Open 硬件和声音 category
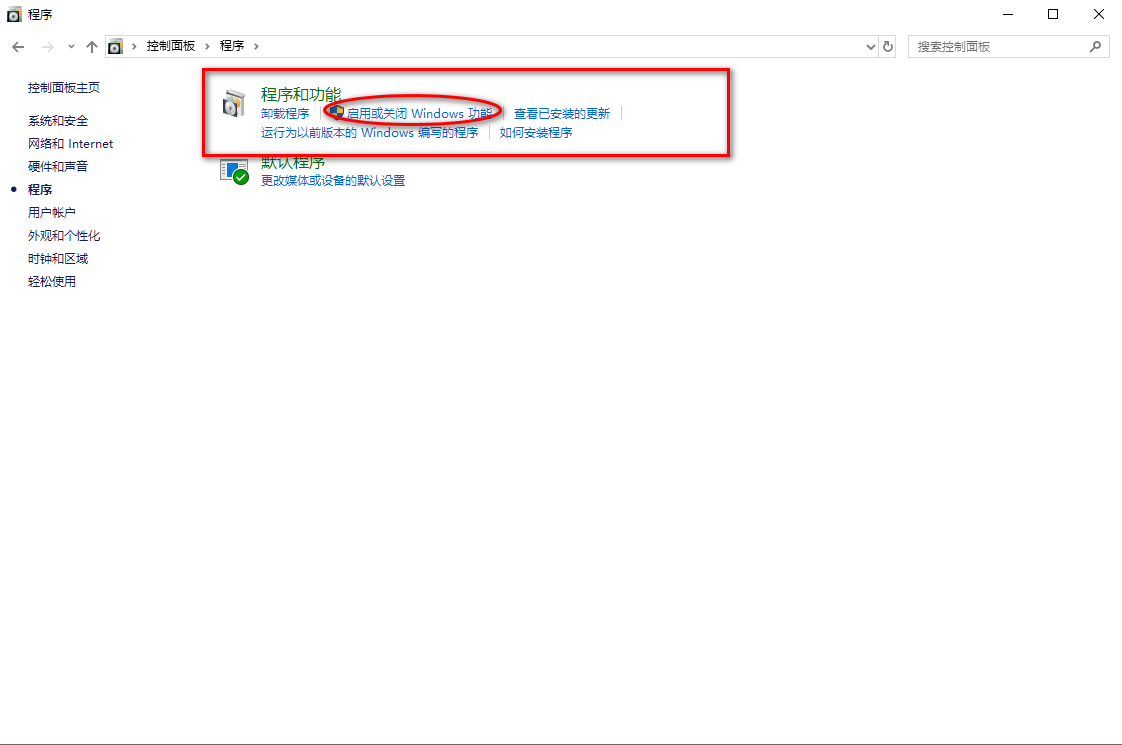The width and height of the screenshot is (1122, 745). pos(58,167)
